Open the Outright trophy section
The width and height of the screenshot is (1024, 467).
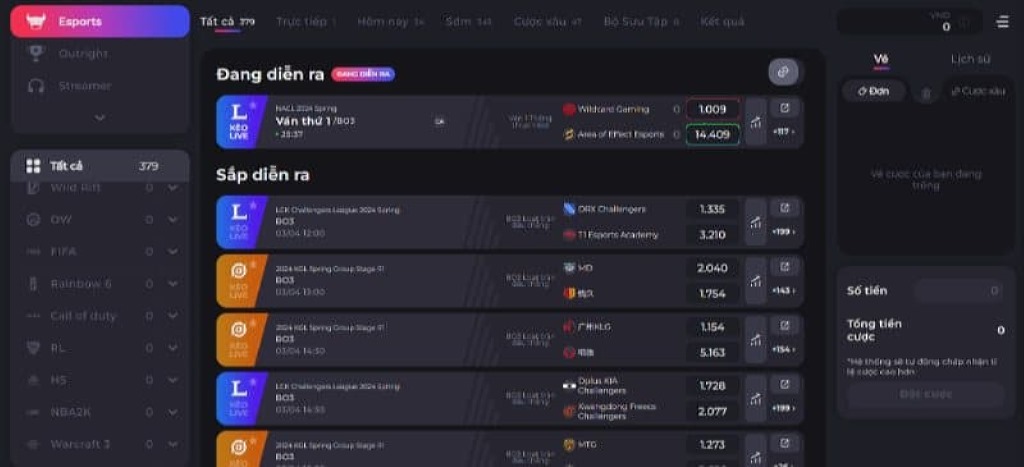(x=83, y=53)
